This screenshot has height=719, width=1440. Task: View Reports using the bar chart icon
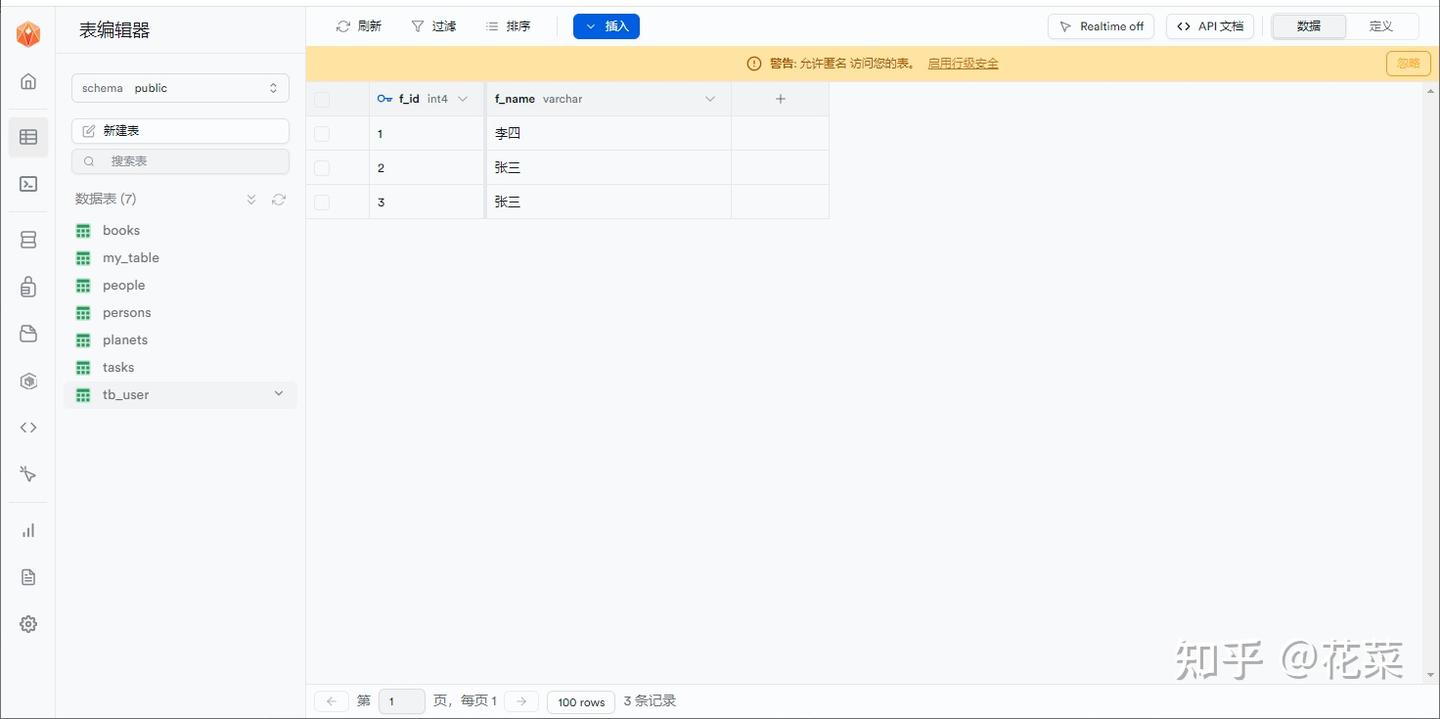pos(27,530)
